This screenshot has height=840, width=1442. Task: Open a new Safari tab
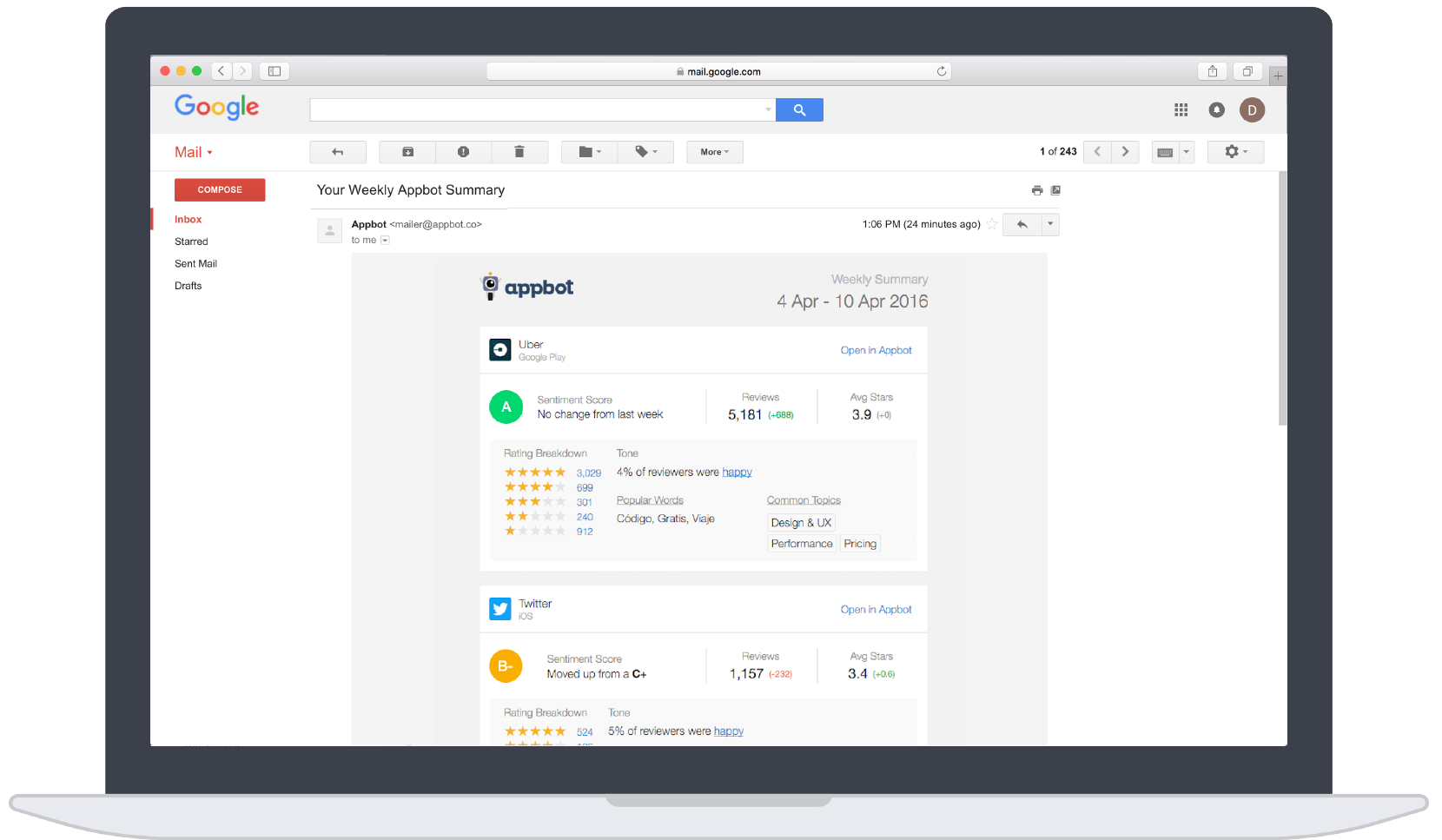pyautogui.click(x=1278, y=76)
